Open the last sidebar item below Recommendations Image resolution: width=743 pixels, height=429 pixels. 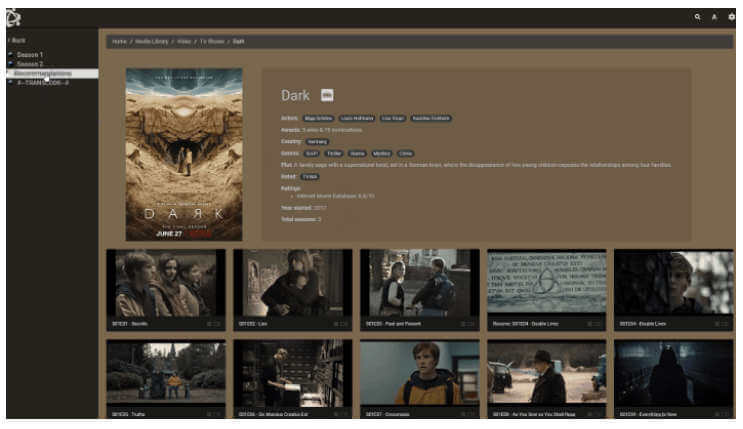43,82
